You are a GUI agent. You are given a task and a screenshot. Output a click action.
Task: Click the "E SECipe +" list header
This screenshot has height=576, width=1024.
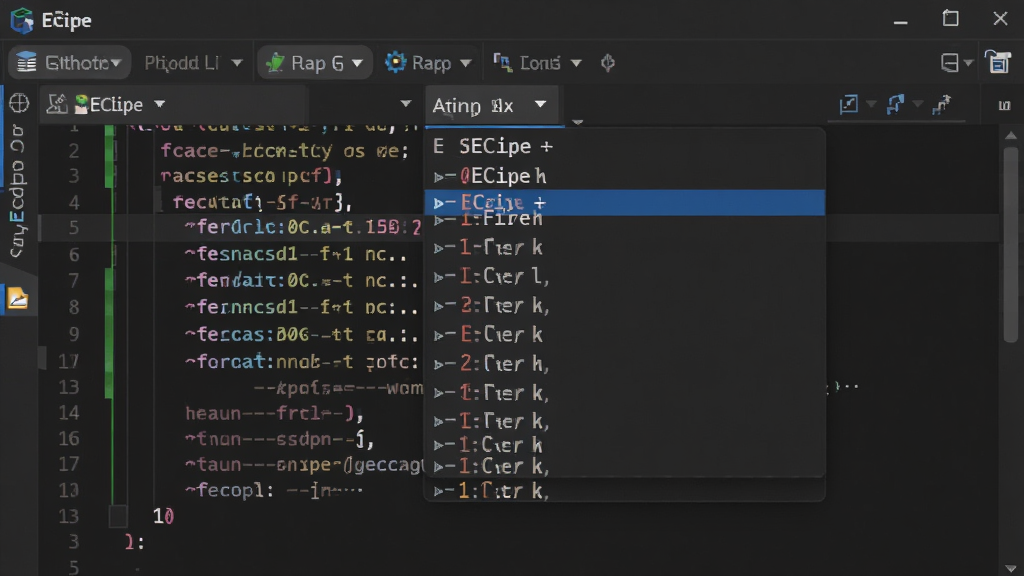(492, 146)
